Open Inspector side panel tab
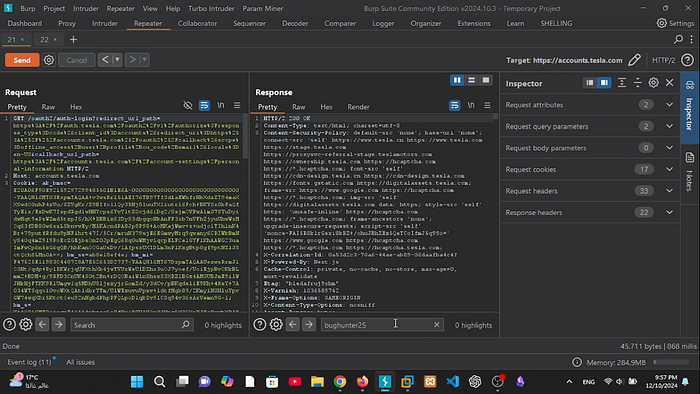 (690, 107)
